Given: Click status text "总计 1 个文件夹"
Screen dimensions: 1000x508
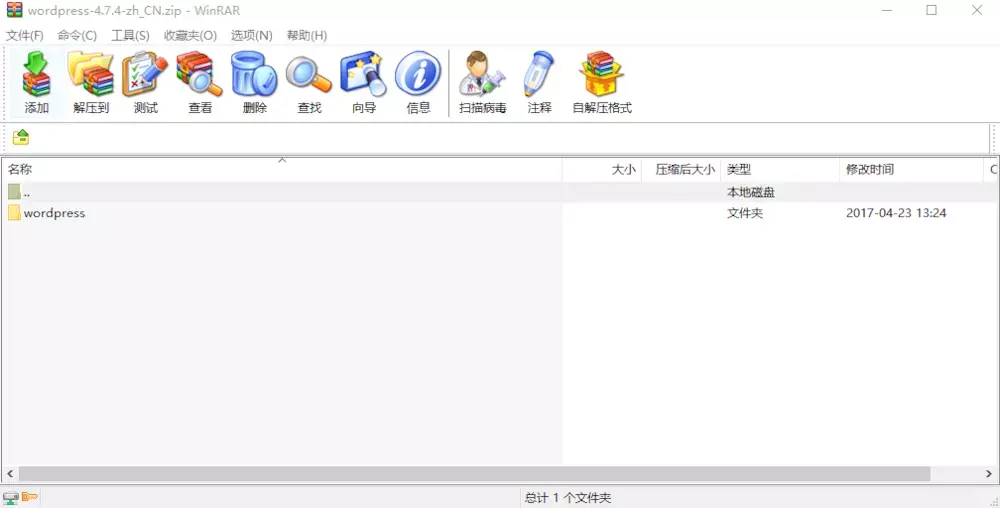Looking at the screenshot, I should [568, 498].
